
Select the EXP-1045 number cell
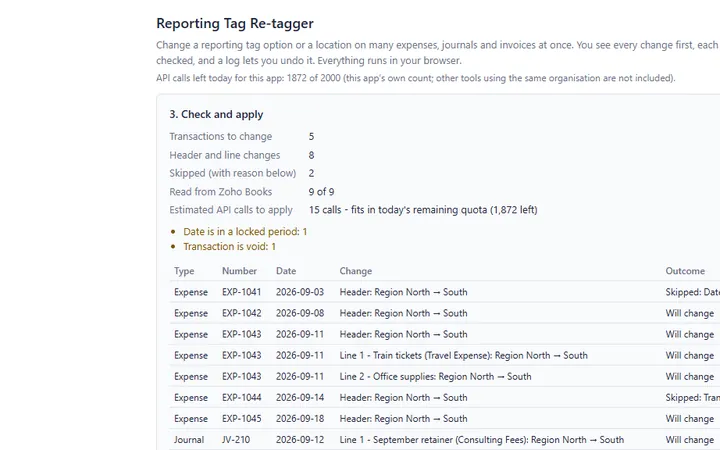click(x=242, y=419)
